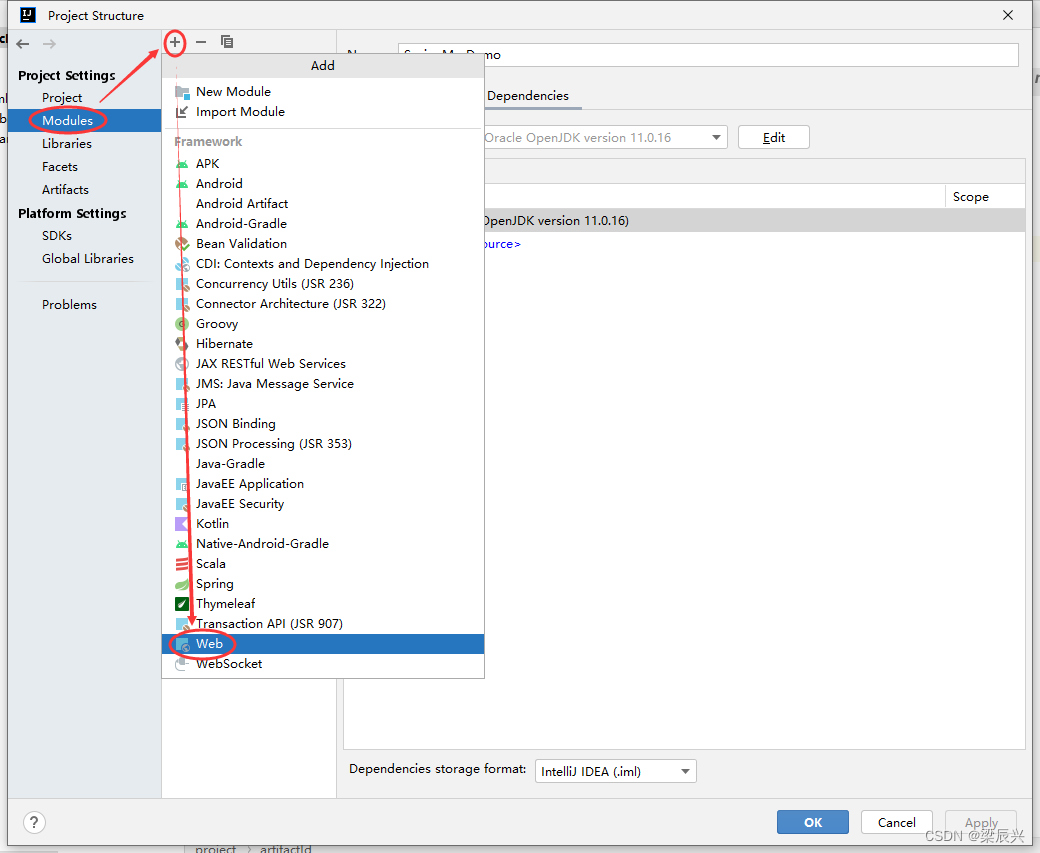Open Global Libraries under Platform Settings
This screenshot has height=853, width=1040.
click(x=88, y=259)
